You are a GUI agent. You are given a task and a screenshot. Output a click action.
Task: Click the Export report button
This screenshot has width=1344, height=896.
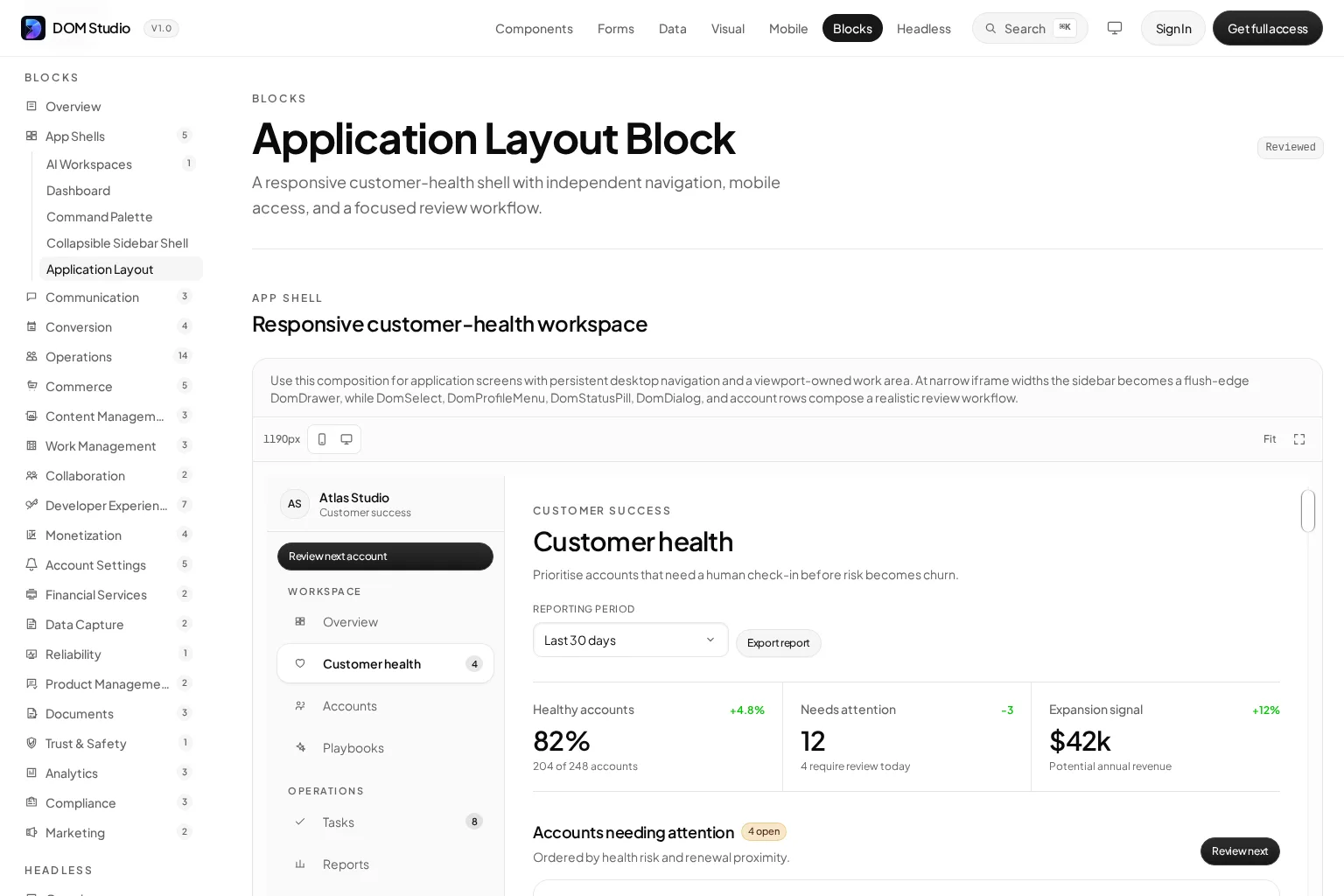[779, 643]
